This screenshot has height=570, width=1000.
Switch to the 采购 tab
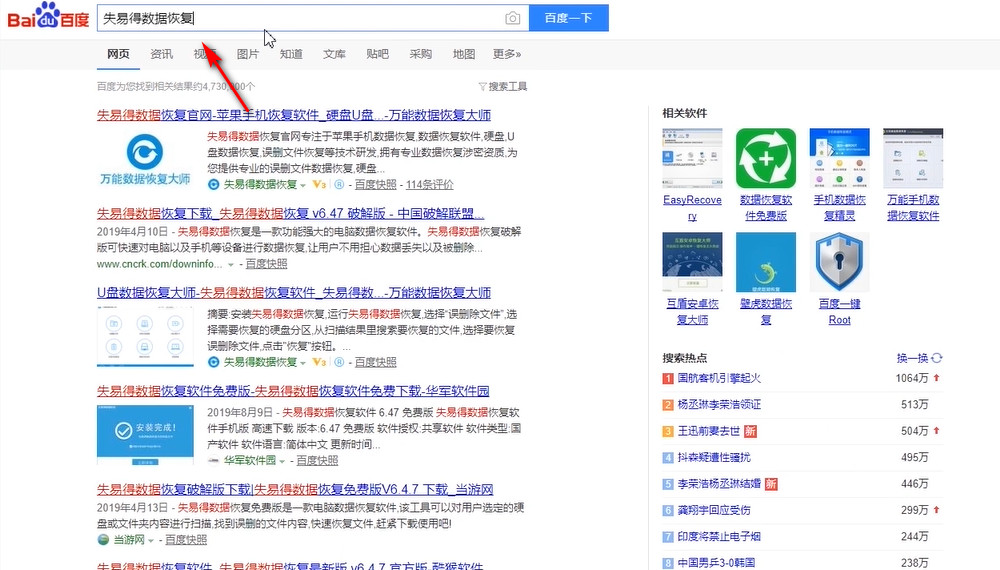click(x=421, y=54)
